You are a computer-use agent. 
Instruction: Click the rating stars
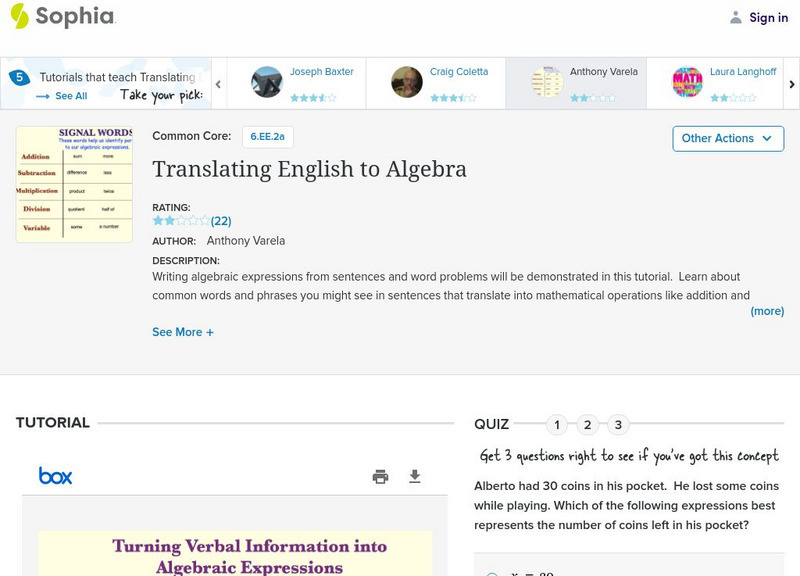pyautogui.click(x=181, y=220)
